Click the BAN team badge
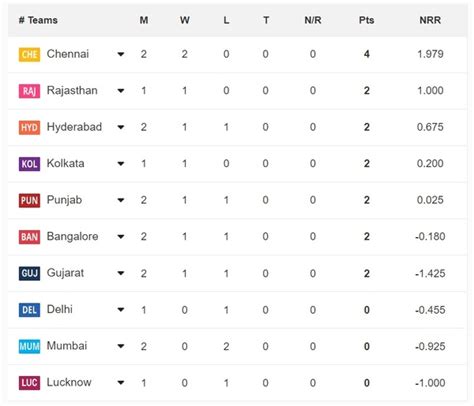The width and height of the screenshot is (474, 406). (x=29, y=237)
